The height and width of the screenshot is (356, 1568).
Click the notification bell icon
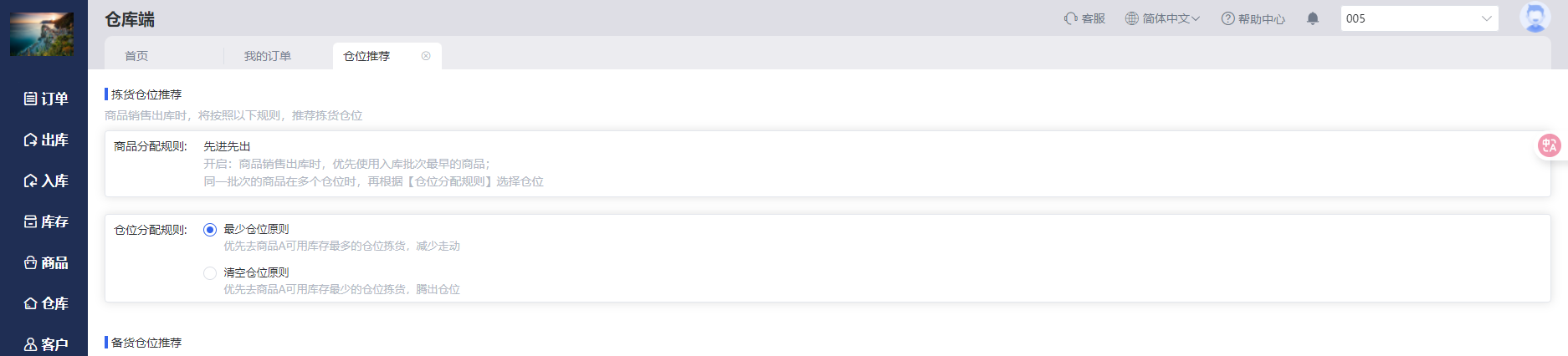coord(1313,18)
